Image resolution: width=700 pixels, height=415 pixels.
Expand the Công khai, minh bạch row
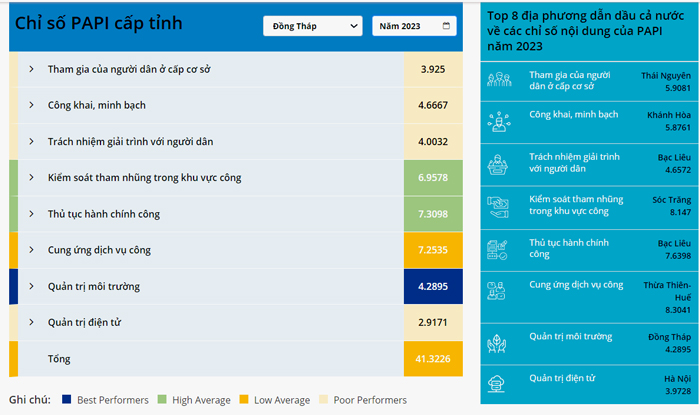[x=31, y=105]
